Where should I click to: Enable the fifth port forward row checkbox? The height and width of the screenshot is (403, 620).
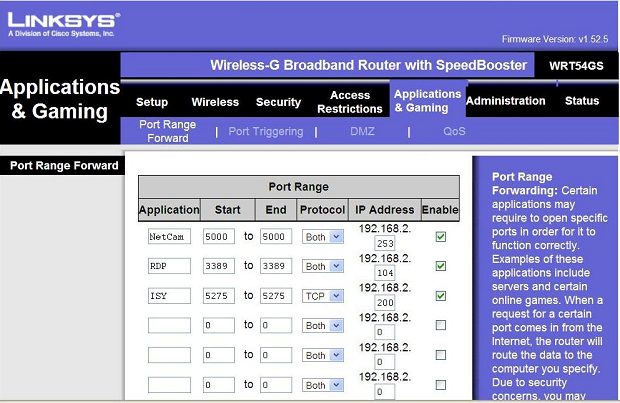[x=440, y=355]
